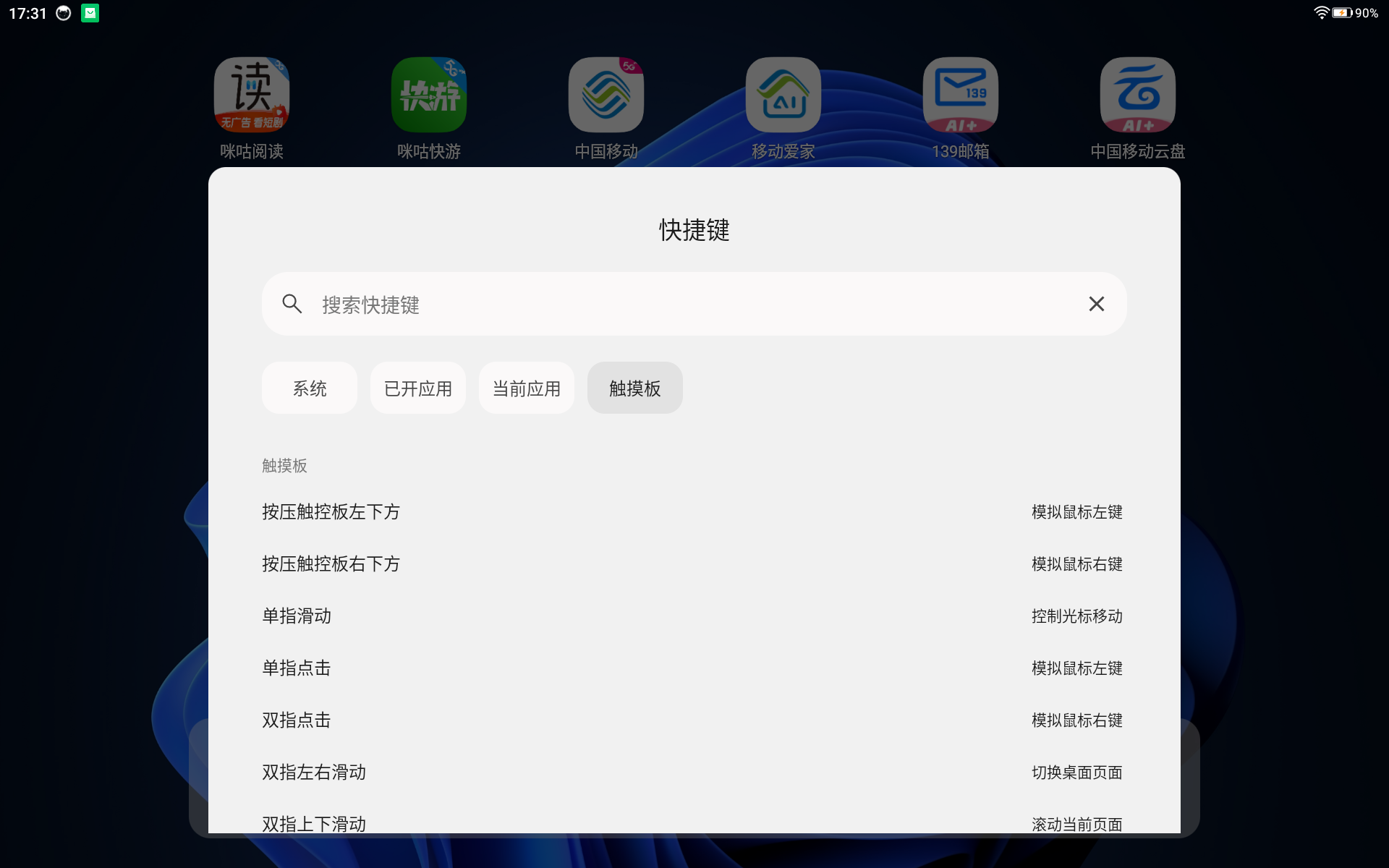The height and width of the screenshot is (868, 1389).
Task: Open the 中国移动 app icon
Action: [x=606, y=95]
